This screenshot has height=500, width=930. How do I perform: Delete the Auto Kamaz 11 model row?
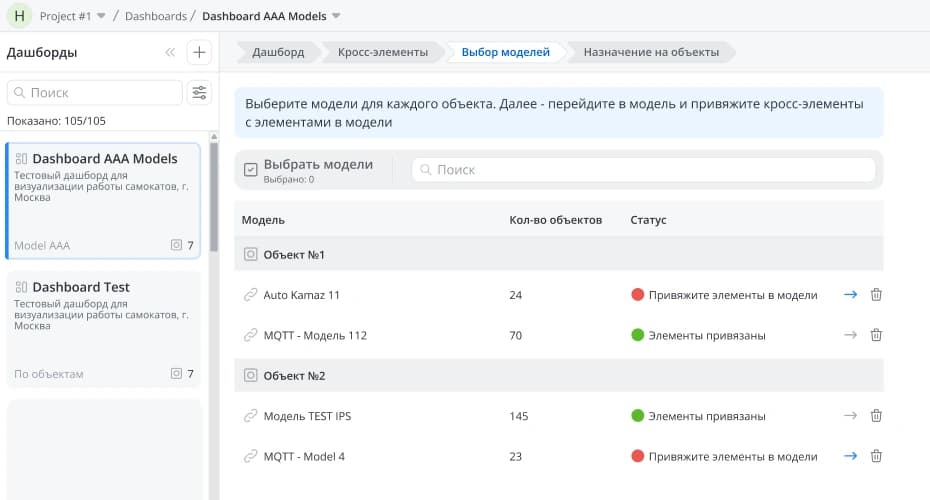point(876,295)
